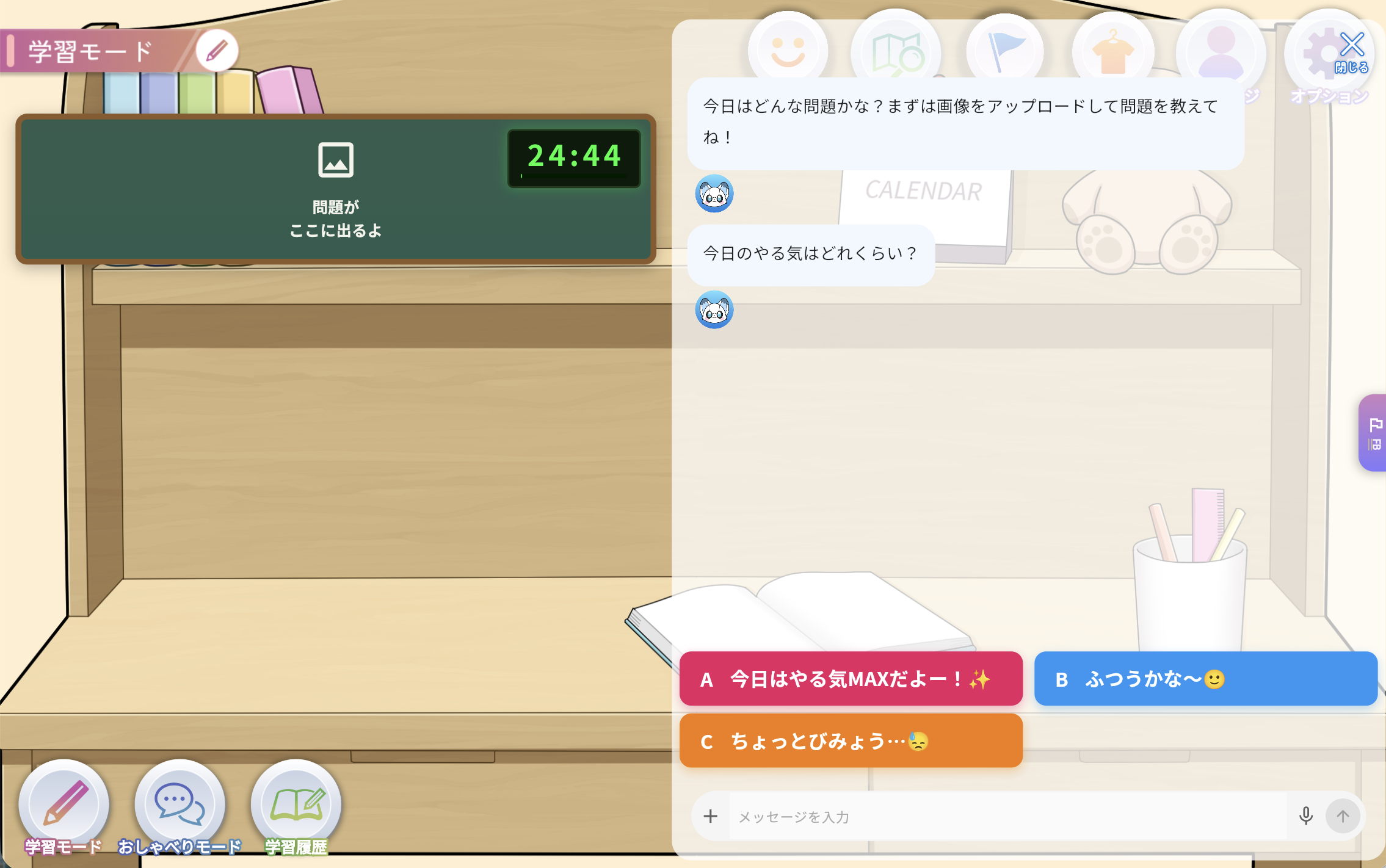Viewport: 1386px width, 868px height.
Task: Click the 問題がここに出るよ blackboard text
Action: 336,219
